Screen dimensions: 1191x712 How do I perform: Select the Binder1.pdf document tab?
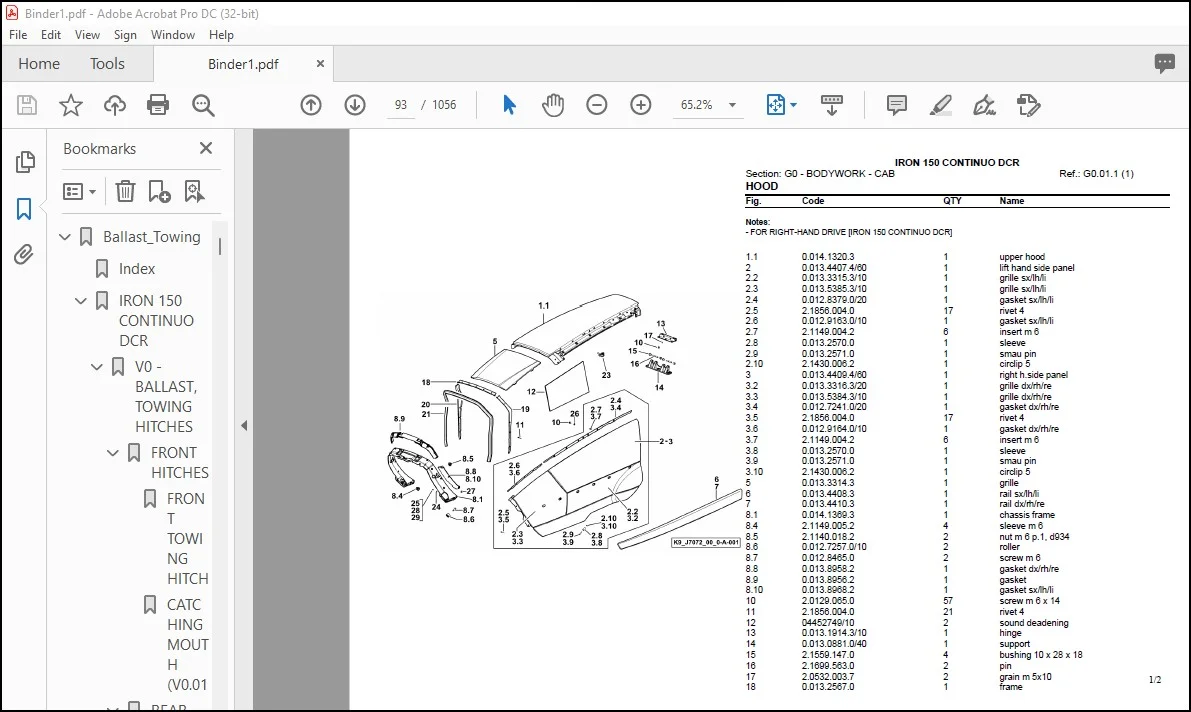click(243, 64)
